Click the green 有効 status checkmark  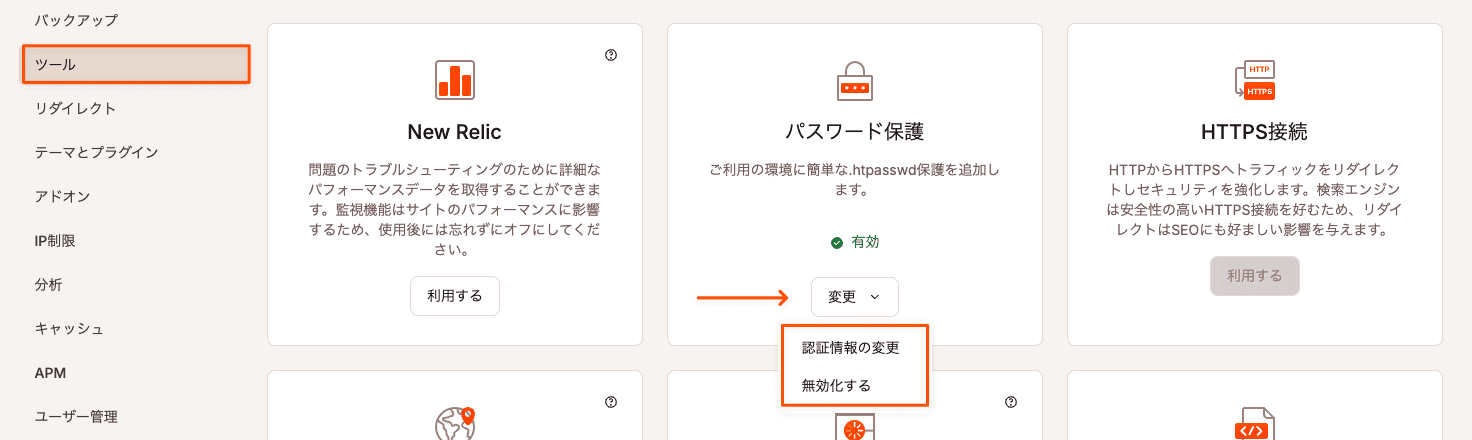coord(837,242)
